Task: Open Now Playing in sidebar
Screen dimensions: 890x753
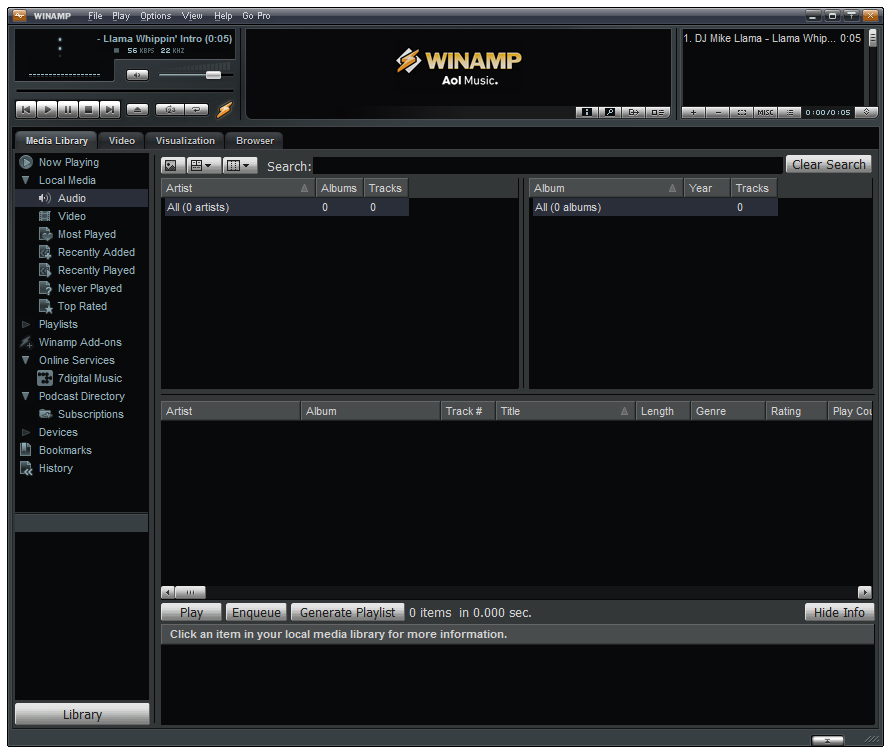Action: click(69, 162)
